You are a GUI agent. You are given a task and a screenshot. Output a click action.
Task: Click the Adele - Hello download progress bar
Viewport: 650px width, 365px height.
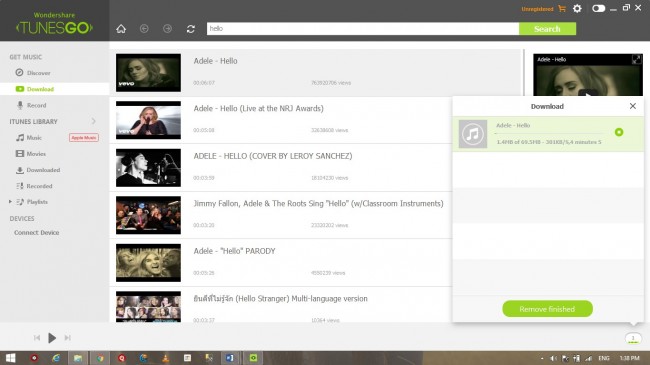tap(549, 133)
